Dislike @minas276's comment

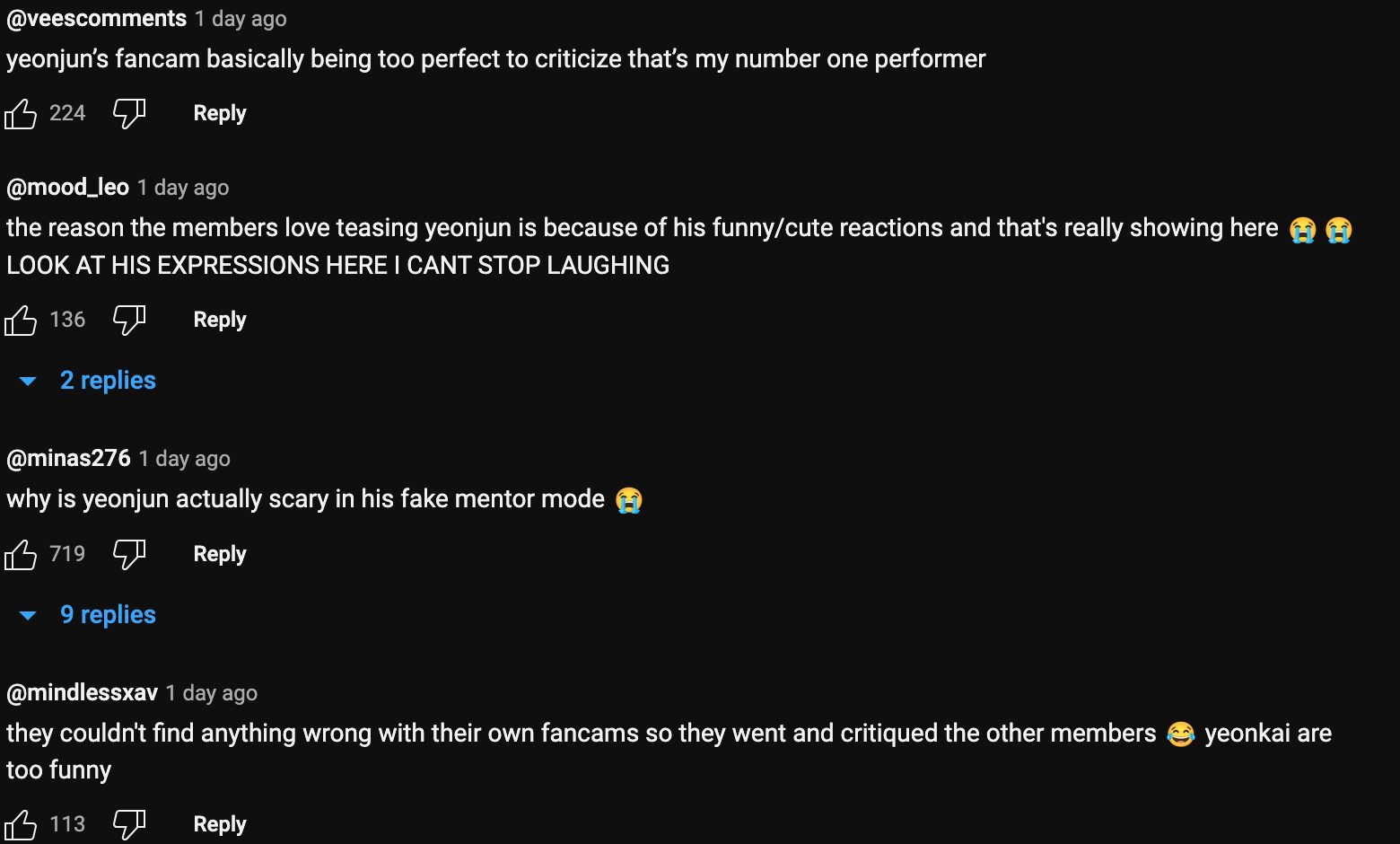(128, 554)
